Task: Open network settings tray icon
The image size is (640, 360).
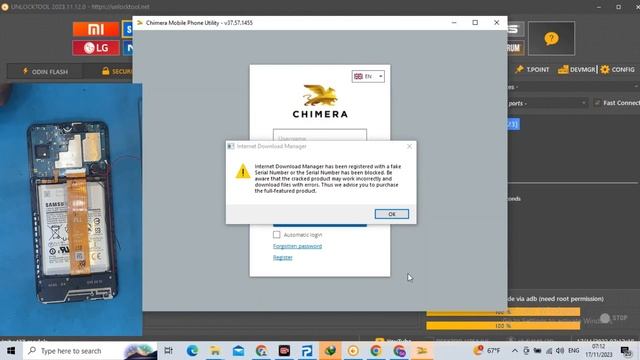Action: click(x=549, y=351)
